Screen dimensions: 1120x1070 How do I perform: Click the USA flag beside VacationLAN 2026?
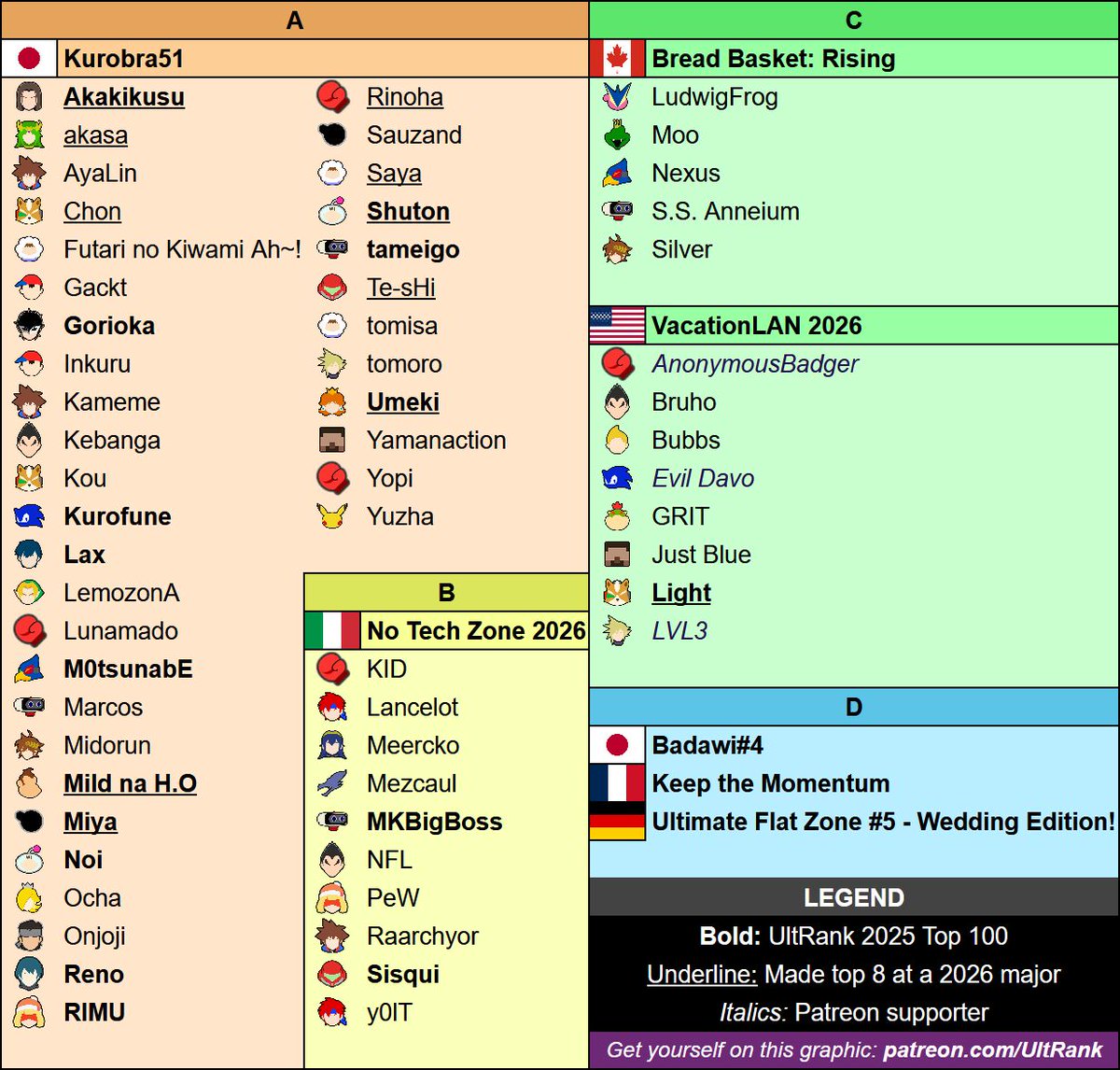pyautogui.click(x=617, y=325)
